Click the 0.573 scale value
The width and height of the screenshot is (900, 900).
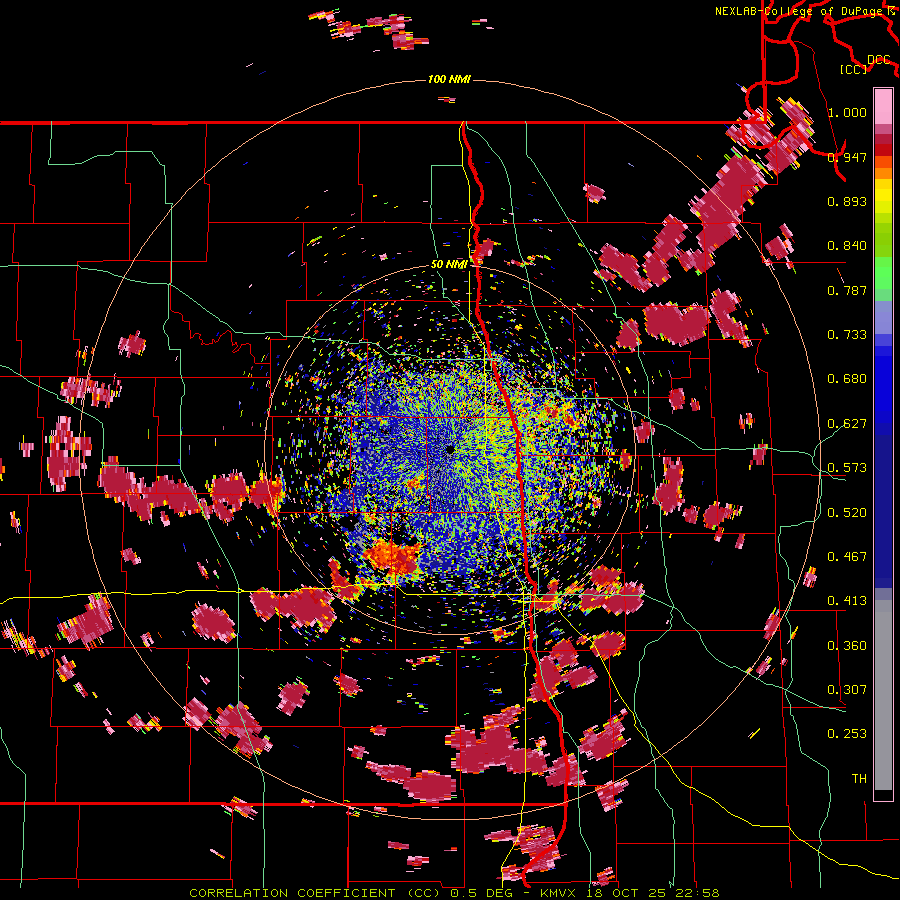pyautogui.click(x=847, y=468)
